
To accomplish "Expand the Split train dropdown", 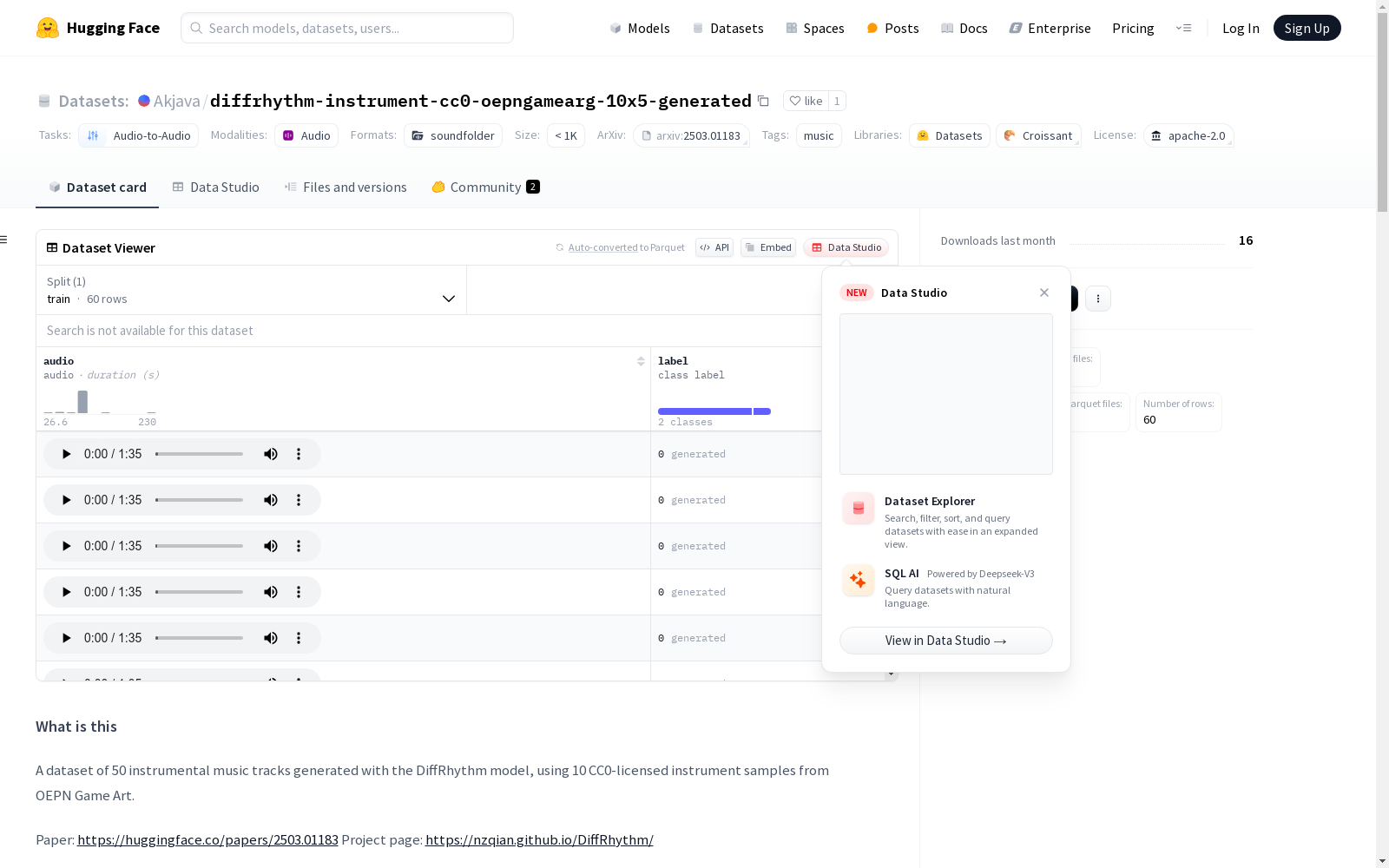I will (x=251, y=290).
